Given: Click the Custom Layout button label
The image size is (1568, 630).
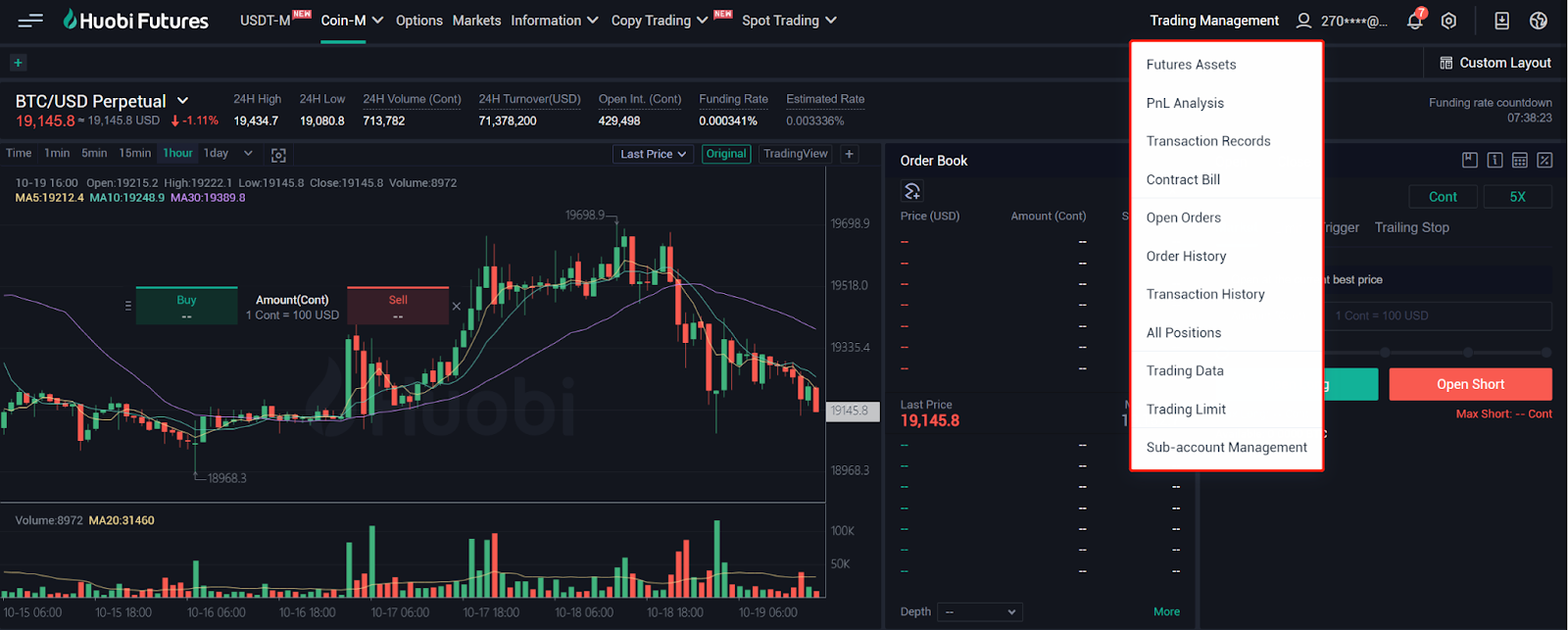Looking at the screenshot, I should 1505,63.
